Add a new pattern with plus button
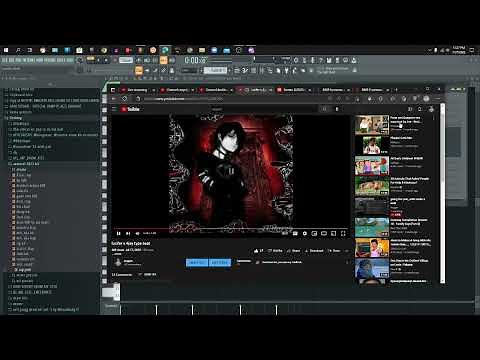 coord(230,70)
